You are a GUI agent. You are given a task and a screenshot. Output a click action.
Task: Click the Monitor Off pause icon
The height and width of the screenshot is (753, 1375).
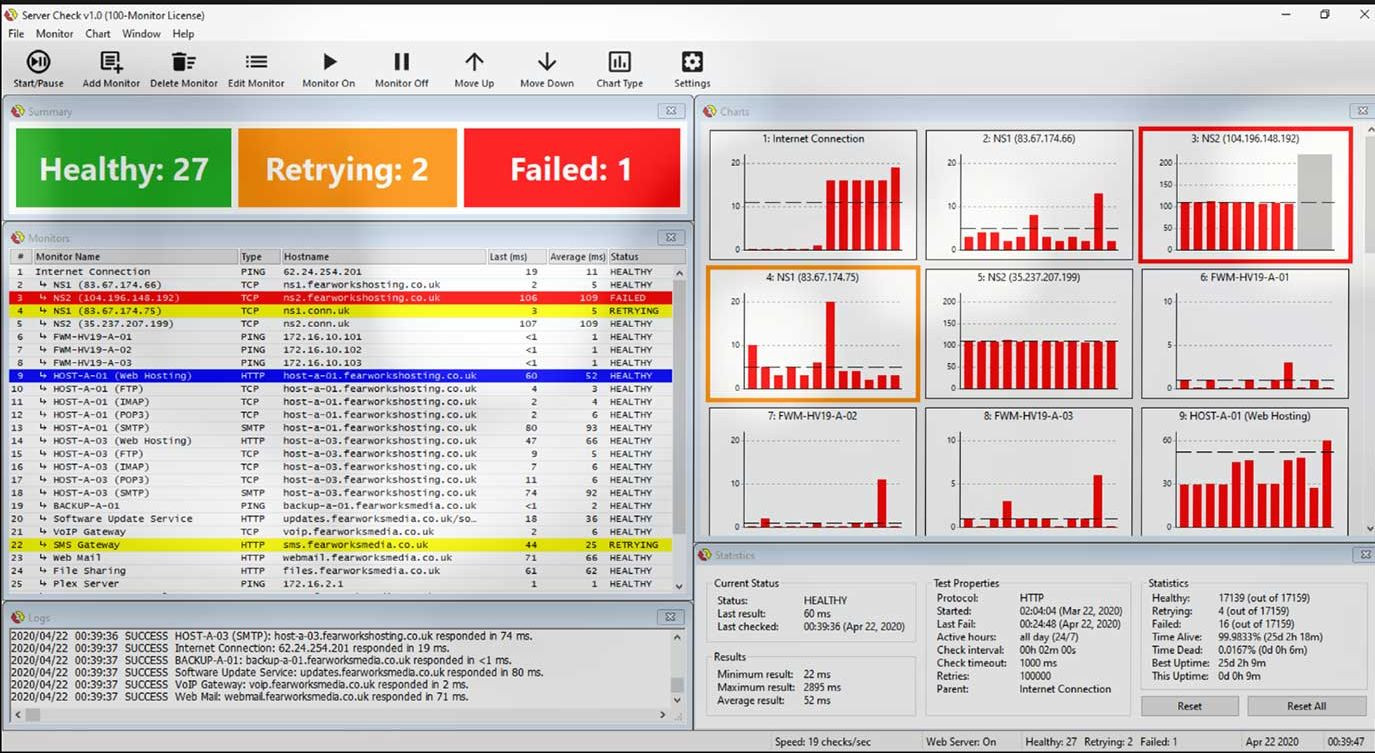(x=401, y=62)
